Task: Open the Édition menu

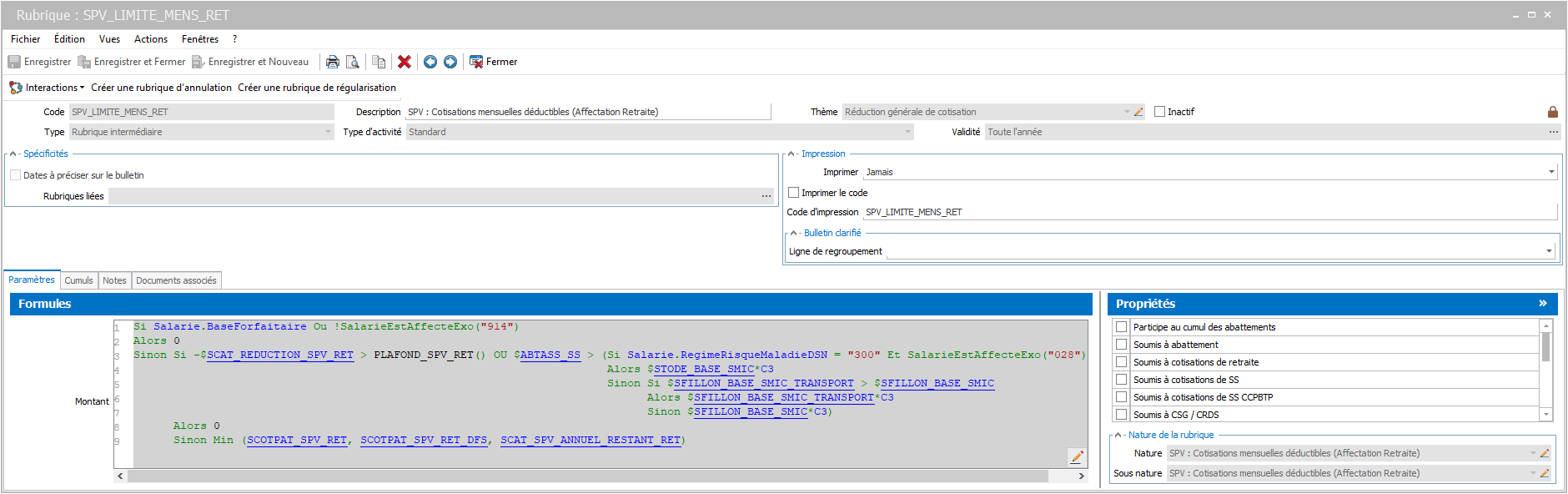Action: click(x=69, y=39)
